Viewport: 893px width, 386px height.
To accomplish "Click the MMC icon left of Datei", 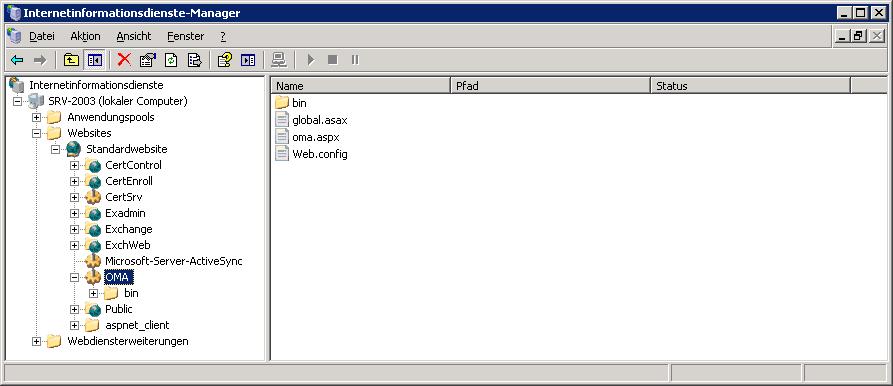I will coord(14,36).
